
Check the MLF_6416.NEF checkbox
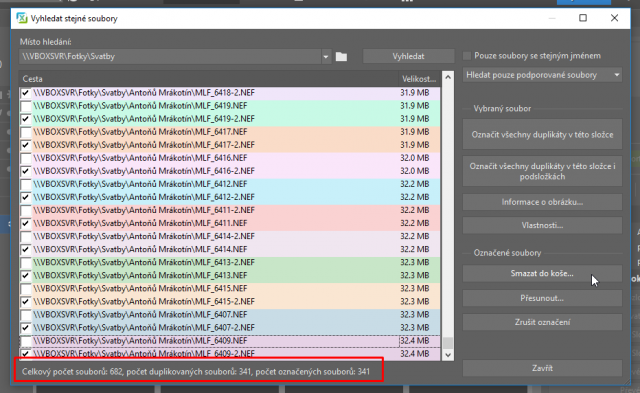click(x=26, y=158)
